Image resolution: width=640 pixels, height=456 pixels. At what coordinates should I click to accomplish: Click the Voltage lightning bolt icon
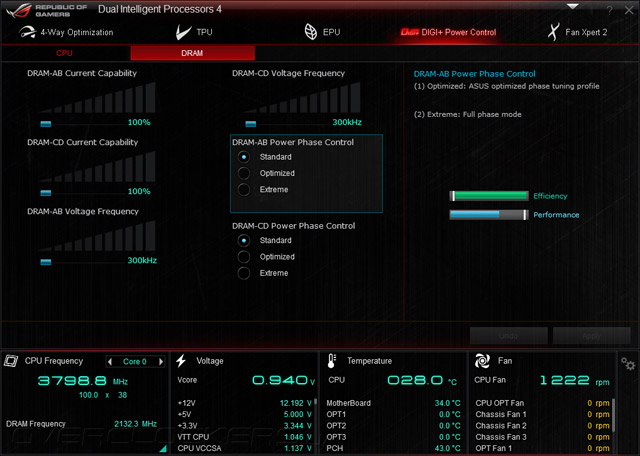click(x=181, y=360)
